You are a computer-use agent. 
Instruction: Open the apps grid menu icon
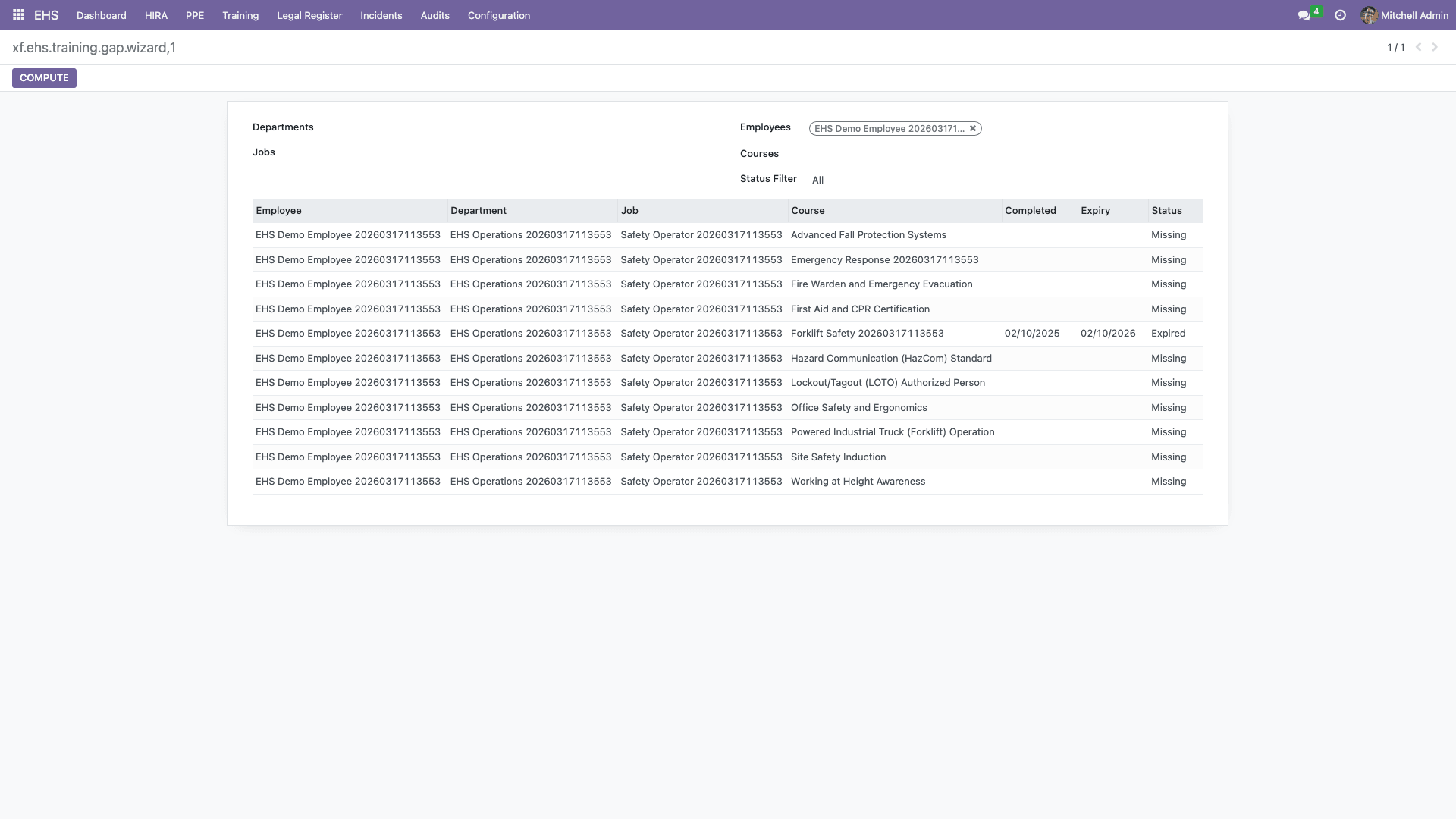pos(18,15)
